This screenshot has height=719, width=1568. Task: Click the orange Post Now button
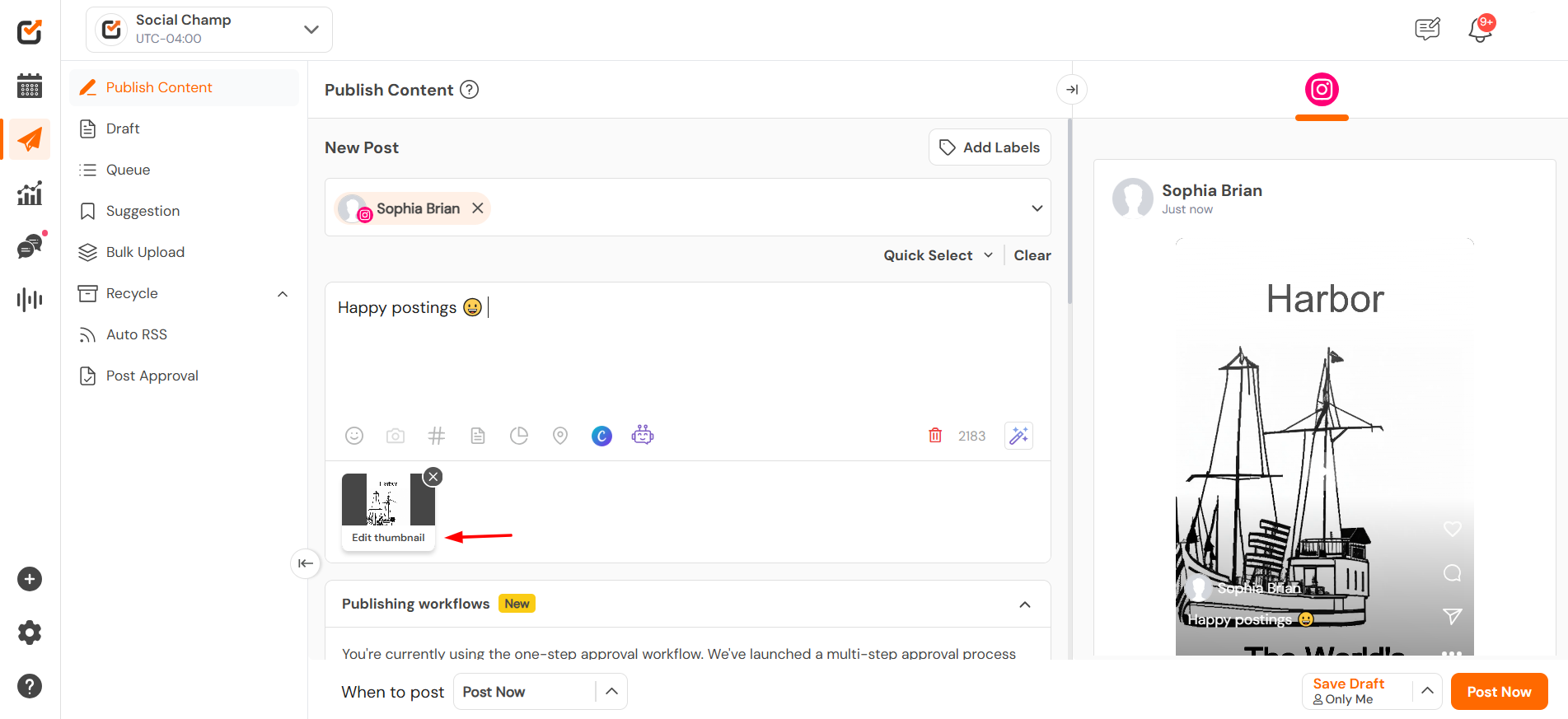click(1499, 692)
